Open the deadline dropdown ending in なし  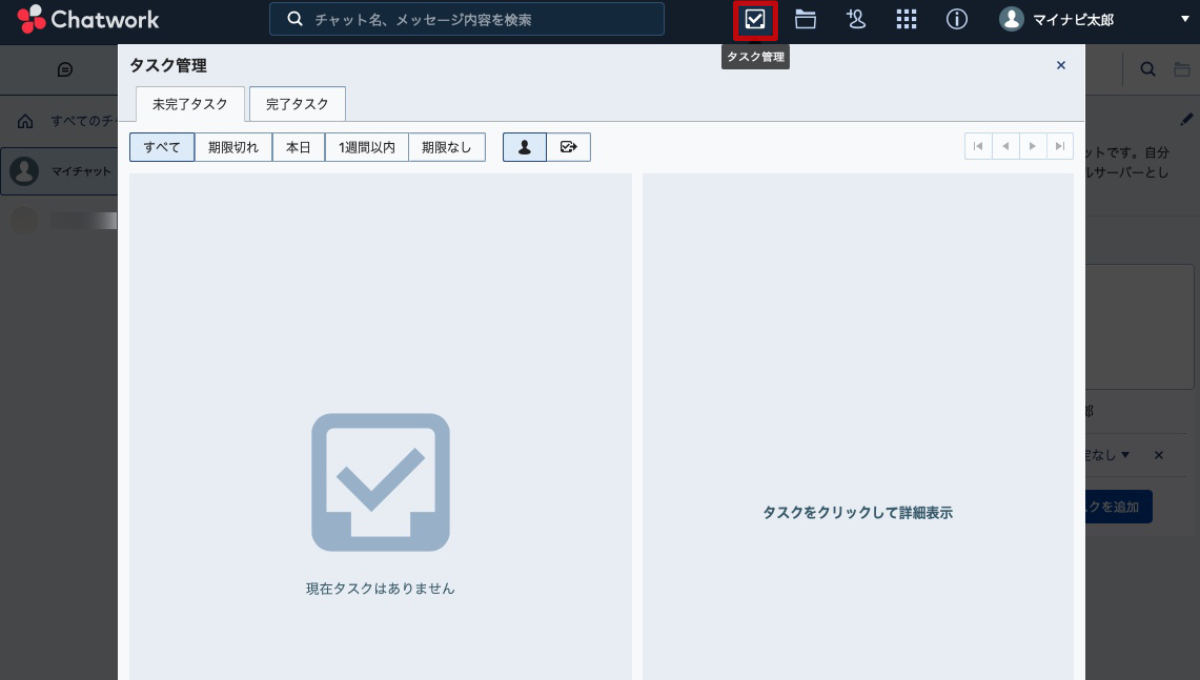(x=1109, y=454)
